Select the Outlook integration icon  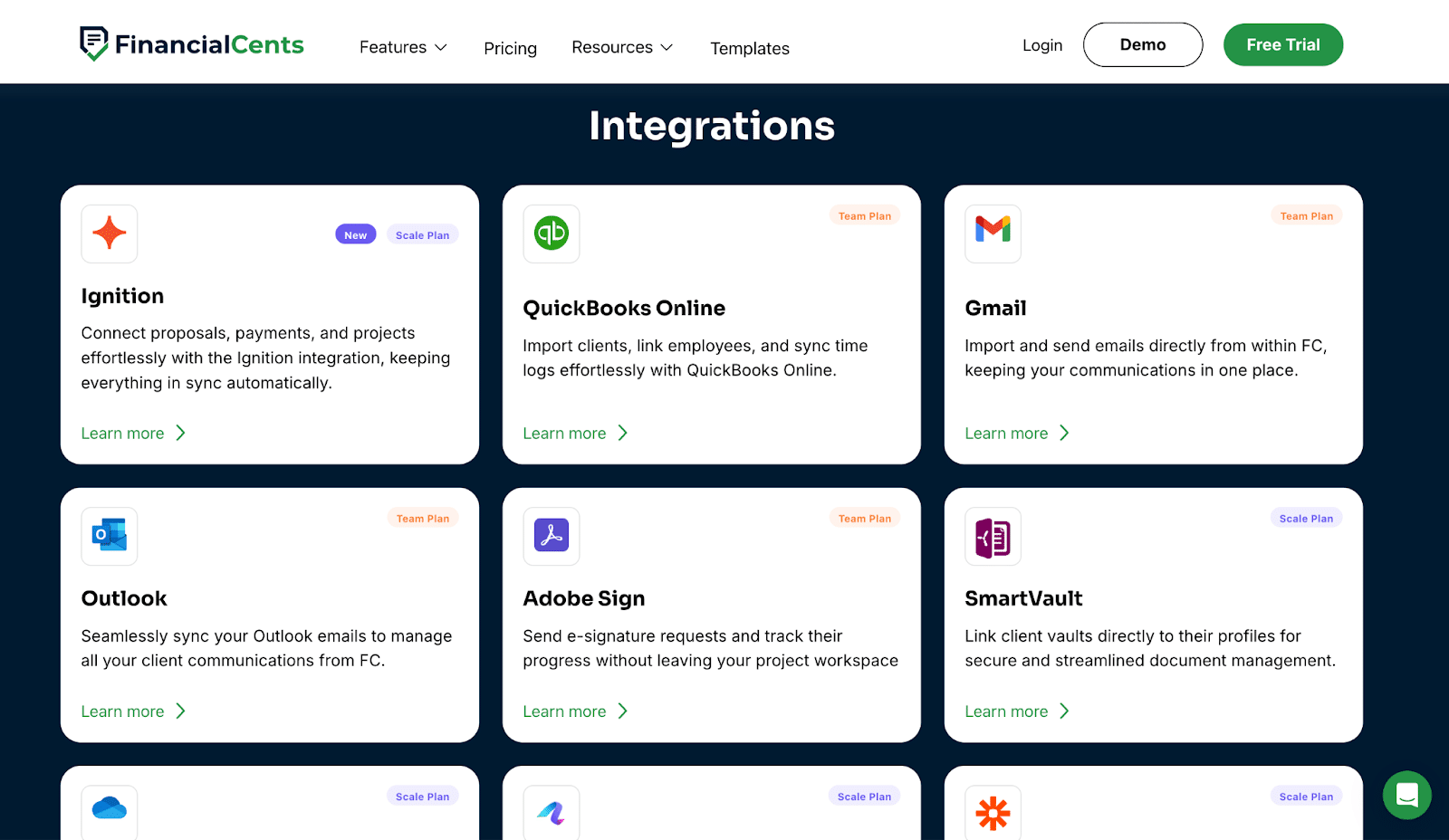(109, 536)
